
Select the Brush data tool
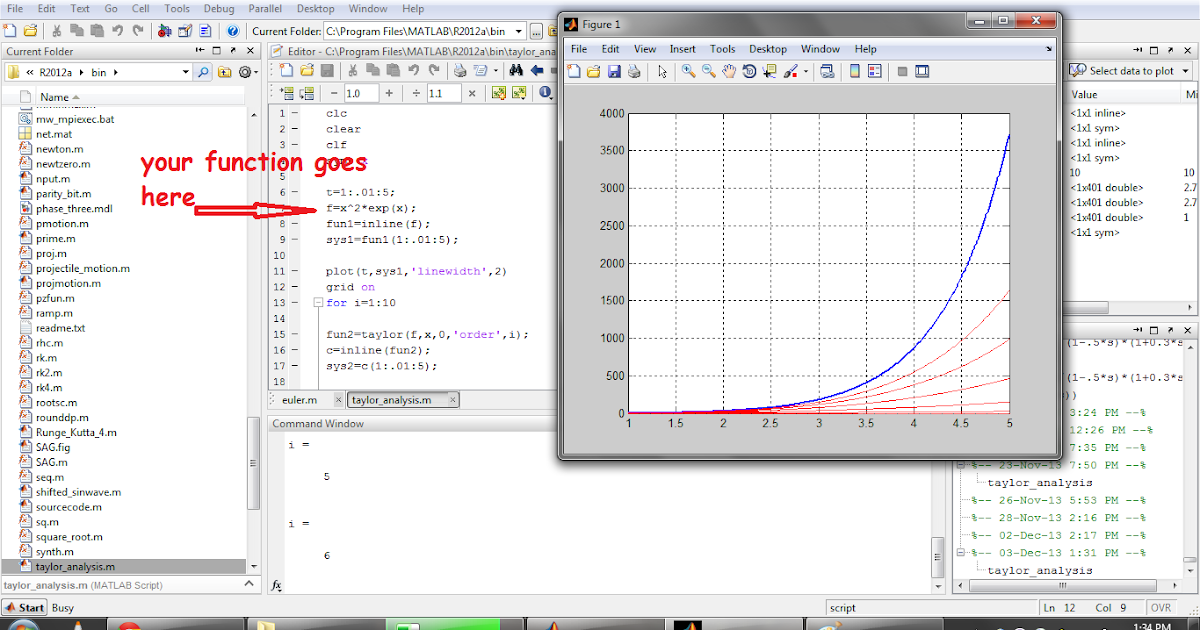point(789,71)
